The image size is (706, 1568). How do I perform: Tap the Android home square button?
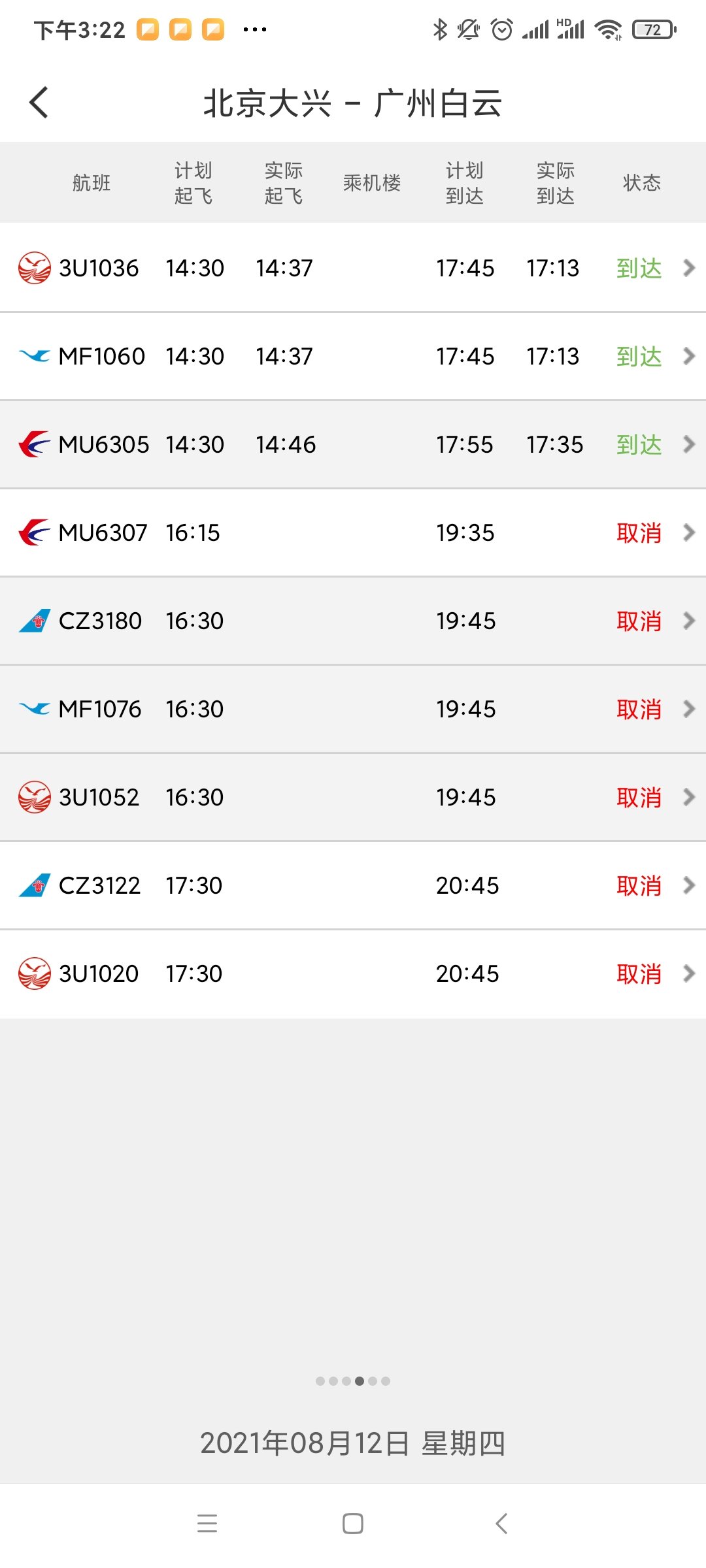[x=353, y=1524]
